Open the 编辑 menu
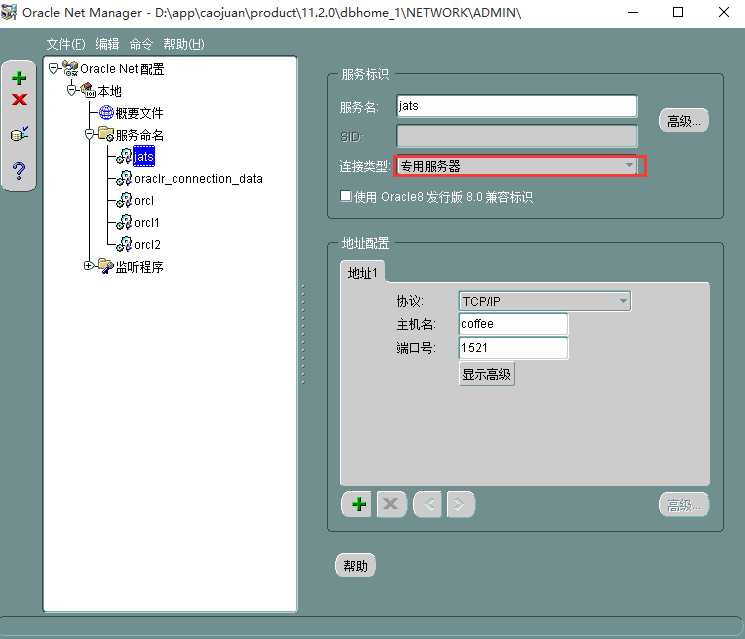 (x=107, y=44)
